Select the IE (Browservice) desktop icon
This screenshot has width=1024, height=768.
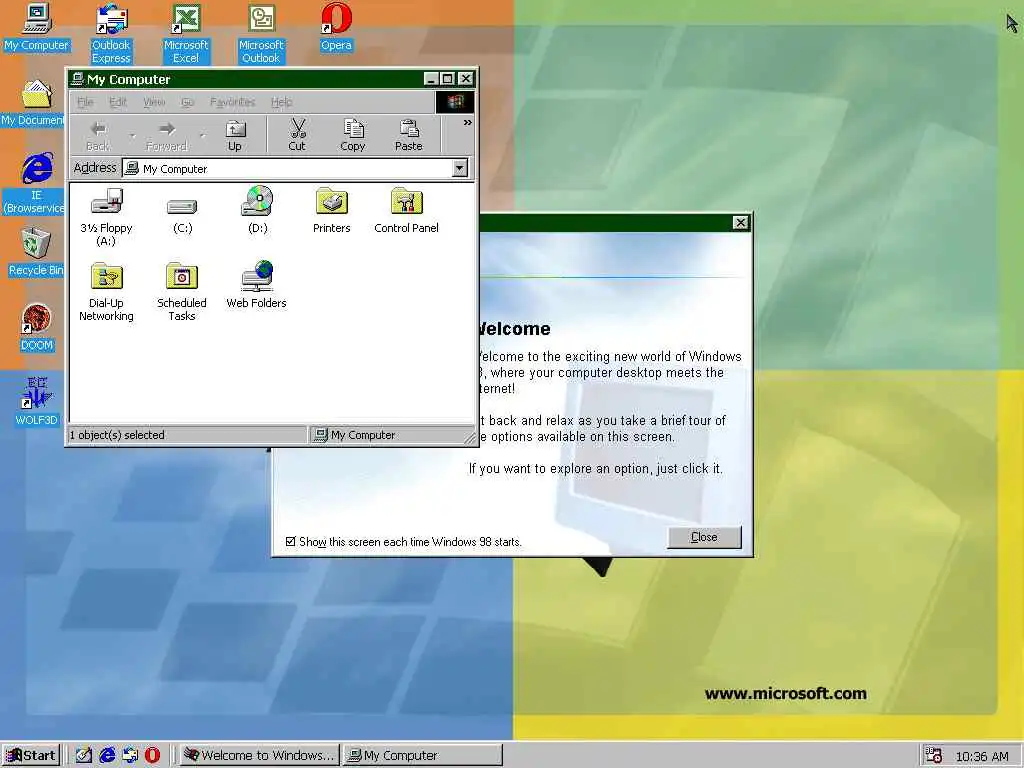(34, 183)
